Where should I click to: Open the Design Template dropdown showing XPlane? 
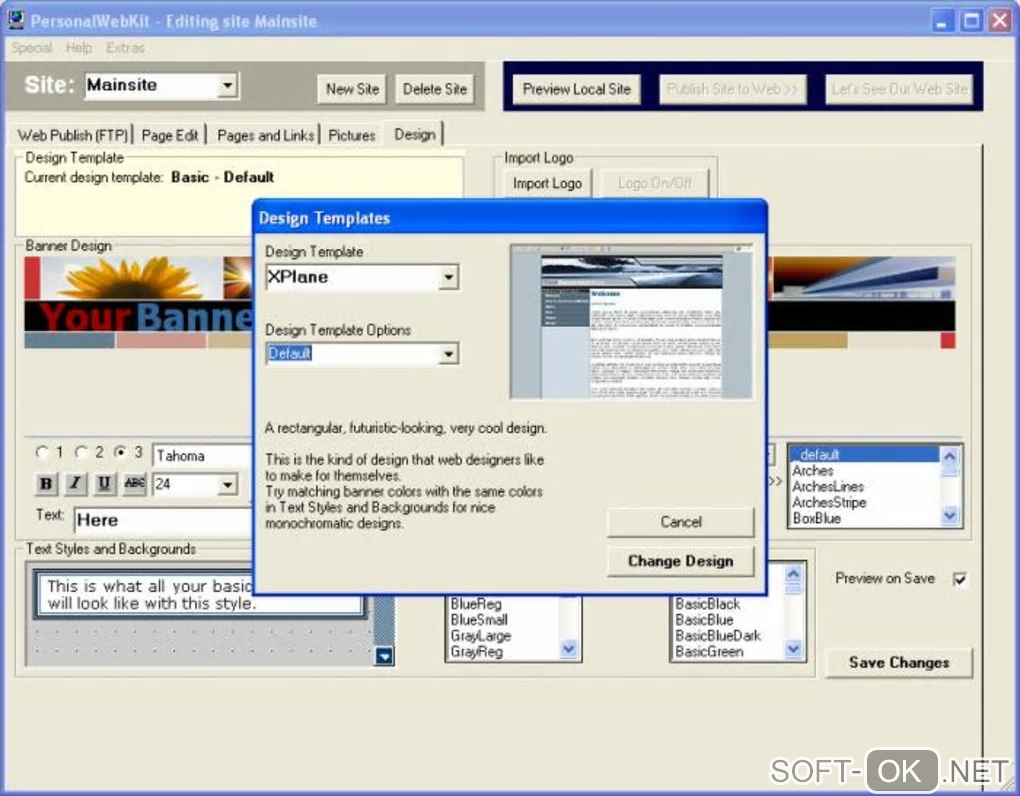(x=448, y=278)
